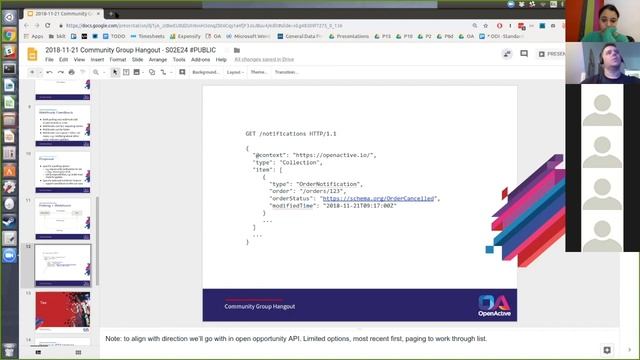Switch to filmstrip view icon
Viewport: 640px width, 360px height.
(38, 352)
